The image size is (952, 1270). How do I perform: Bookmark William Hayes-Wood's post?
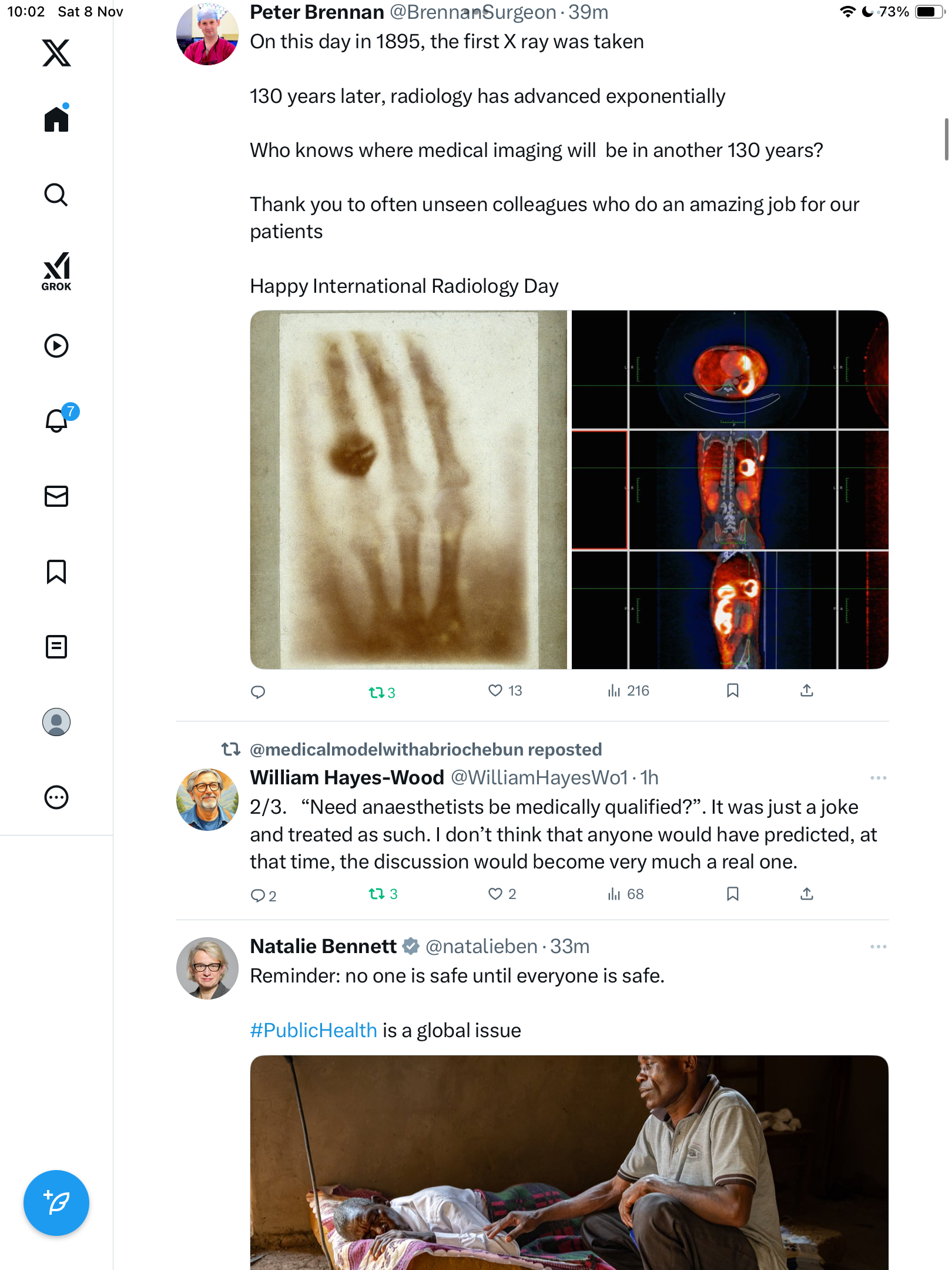(x=733, y=894)
